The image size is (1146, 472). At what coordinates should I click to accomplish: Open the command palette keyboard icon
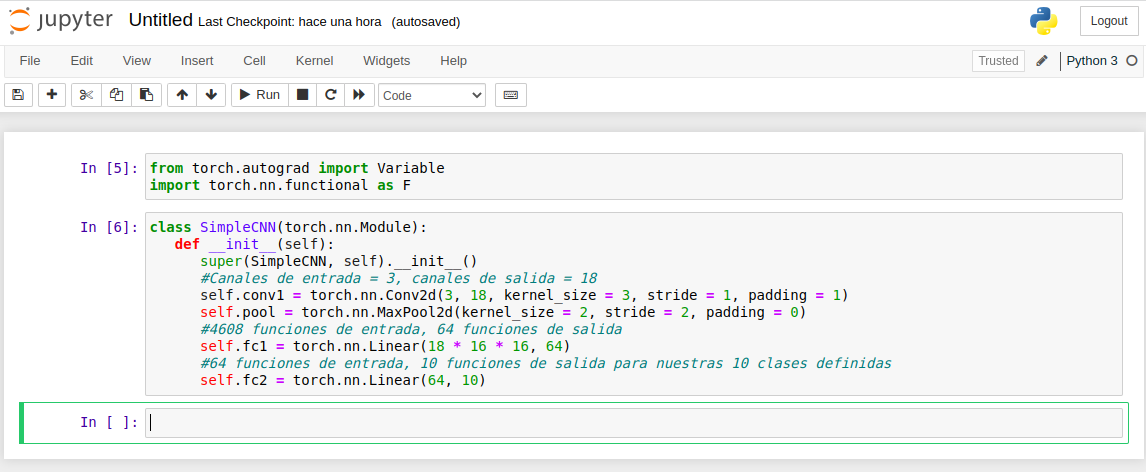510,95
